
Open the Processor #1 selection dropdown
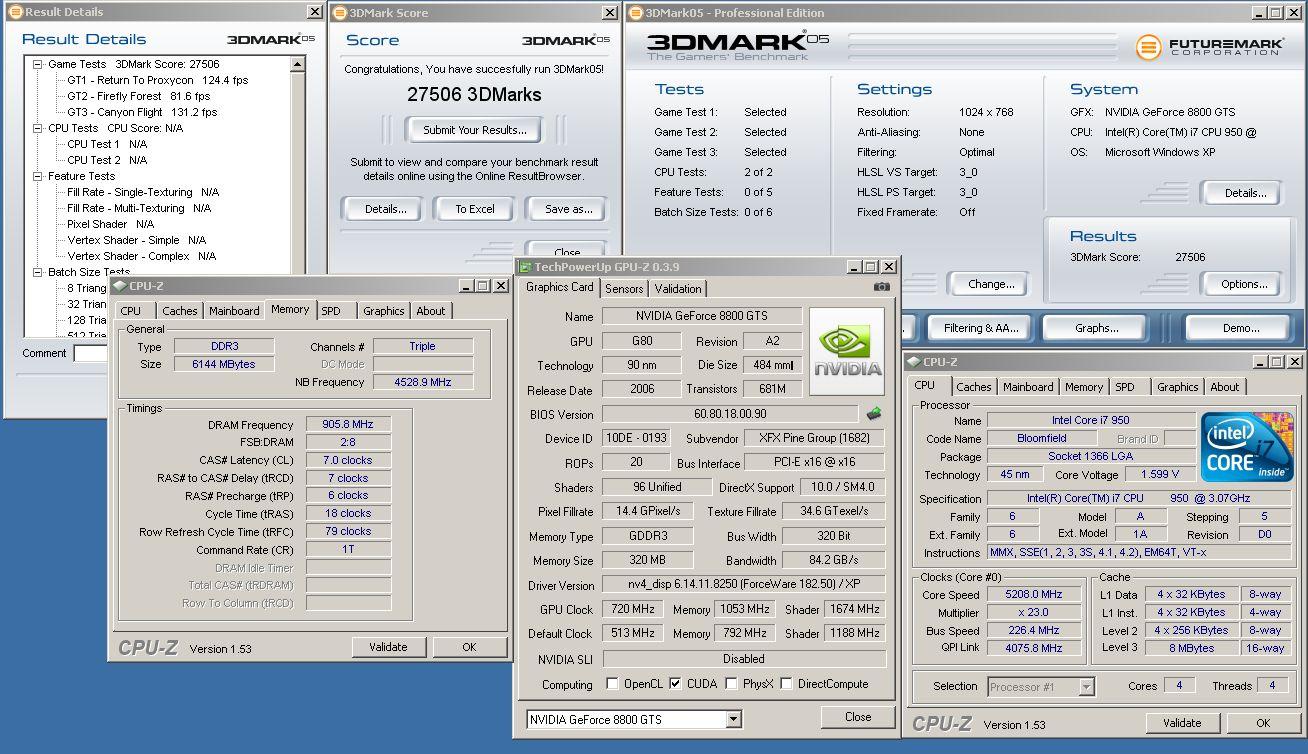[x=1086, y=687]
